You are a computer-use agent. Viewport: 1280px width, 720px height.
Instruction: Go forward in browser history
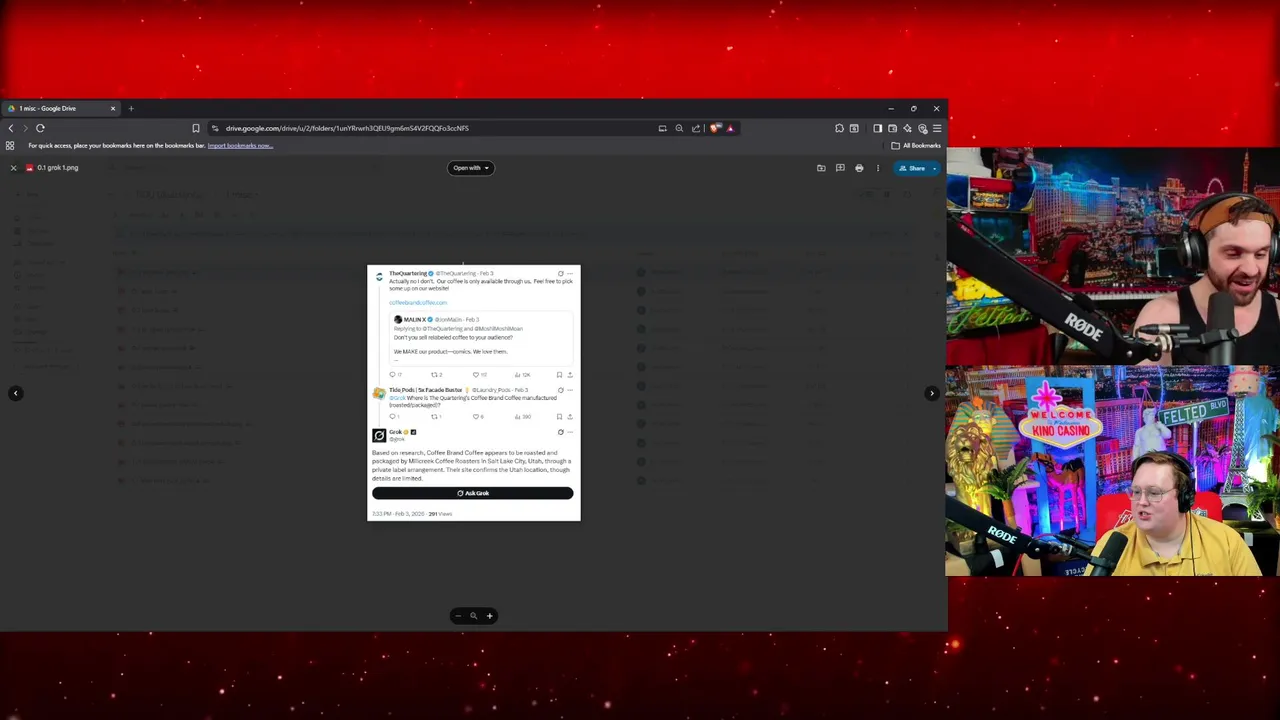[25, 128]
